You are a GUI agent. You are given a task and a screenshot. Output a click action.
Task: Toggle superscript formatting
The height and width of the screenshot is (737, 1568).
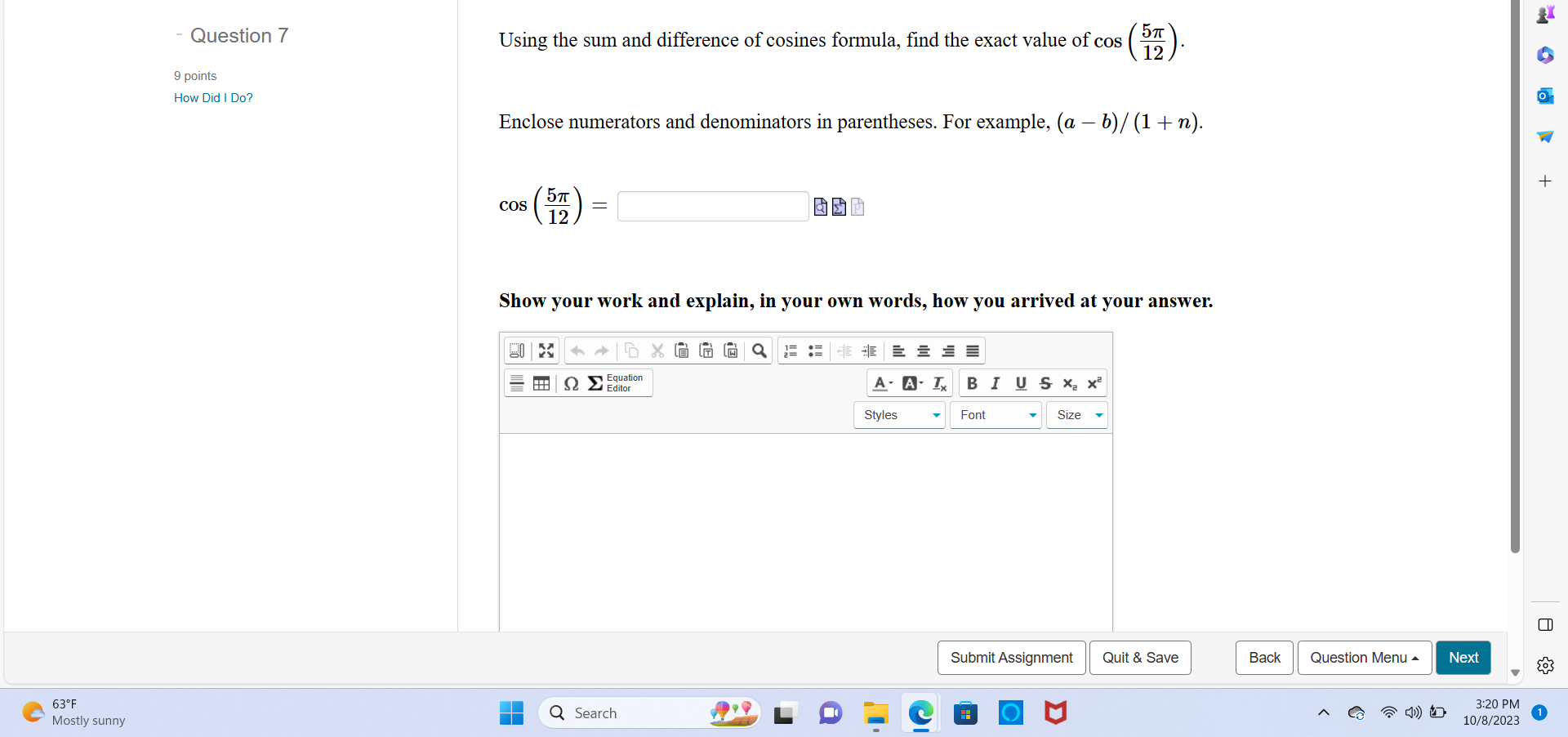click(1094, 382)
